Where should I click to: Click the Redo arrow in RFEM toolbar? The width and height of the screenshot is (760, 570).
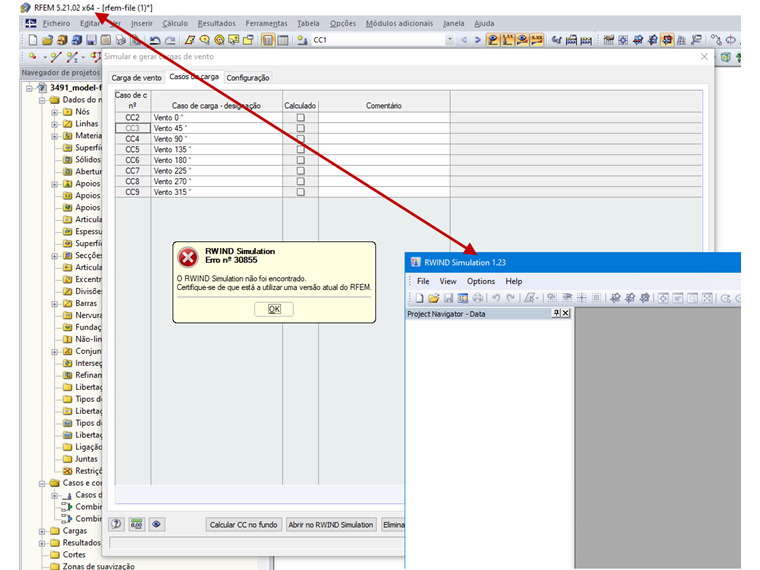pos(170,40)
